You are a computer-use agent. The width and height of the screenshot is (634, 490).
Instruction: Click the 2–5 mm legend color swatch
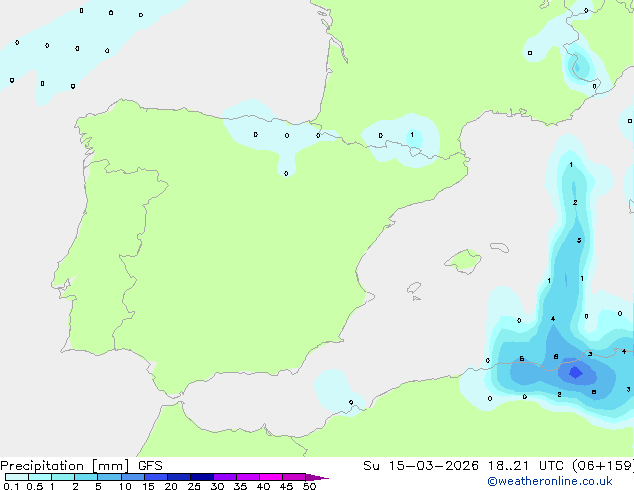click(86, 477)
